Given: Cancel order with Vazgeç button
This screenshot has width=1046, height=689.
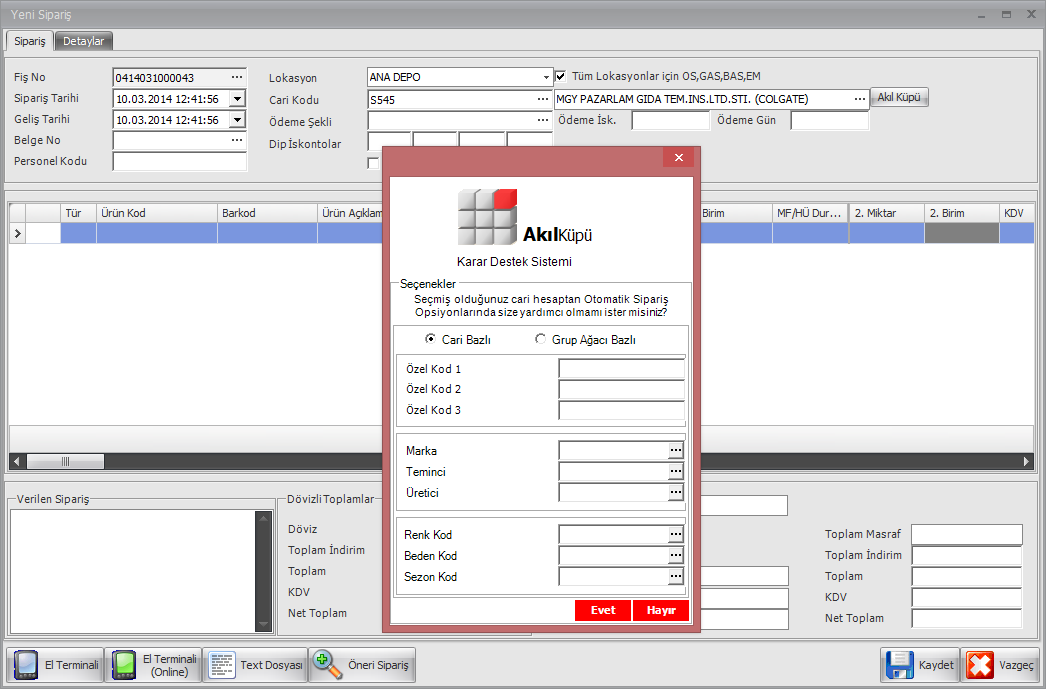Looking at the screenshot, I should [1000, 665].
